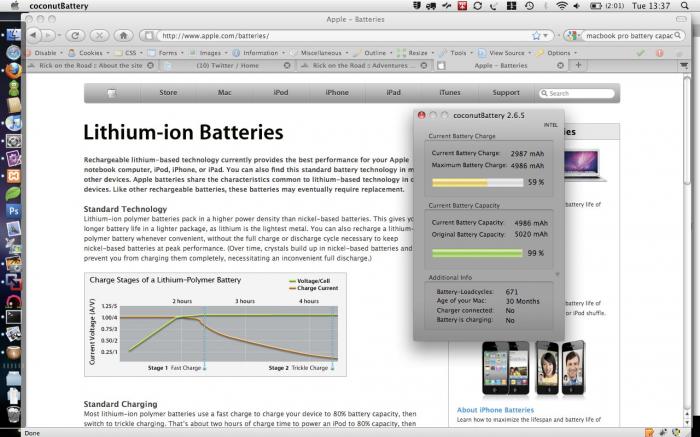Open the Miscellaneous dropdown in developer toolbar

click(320, 53)
